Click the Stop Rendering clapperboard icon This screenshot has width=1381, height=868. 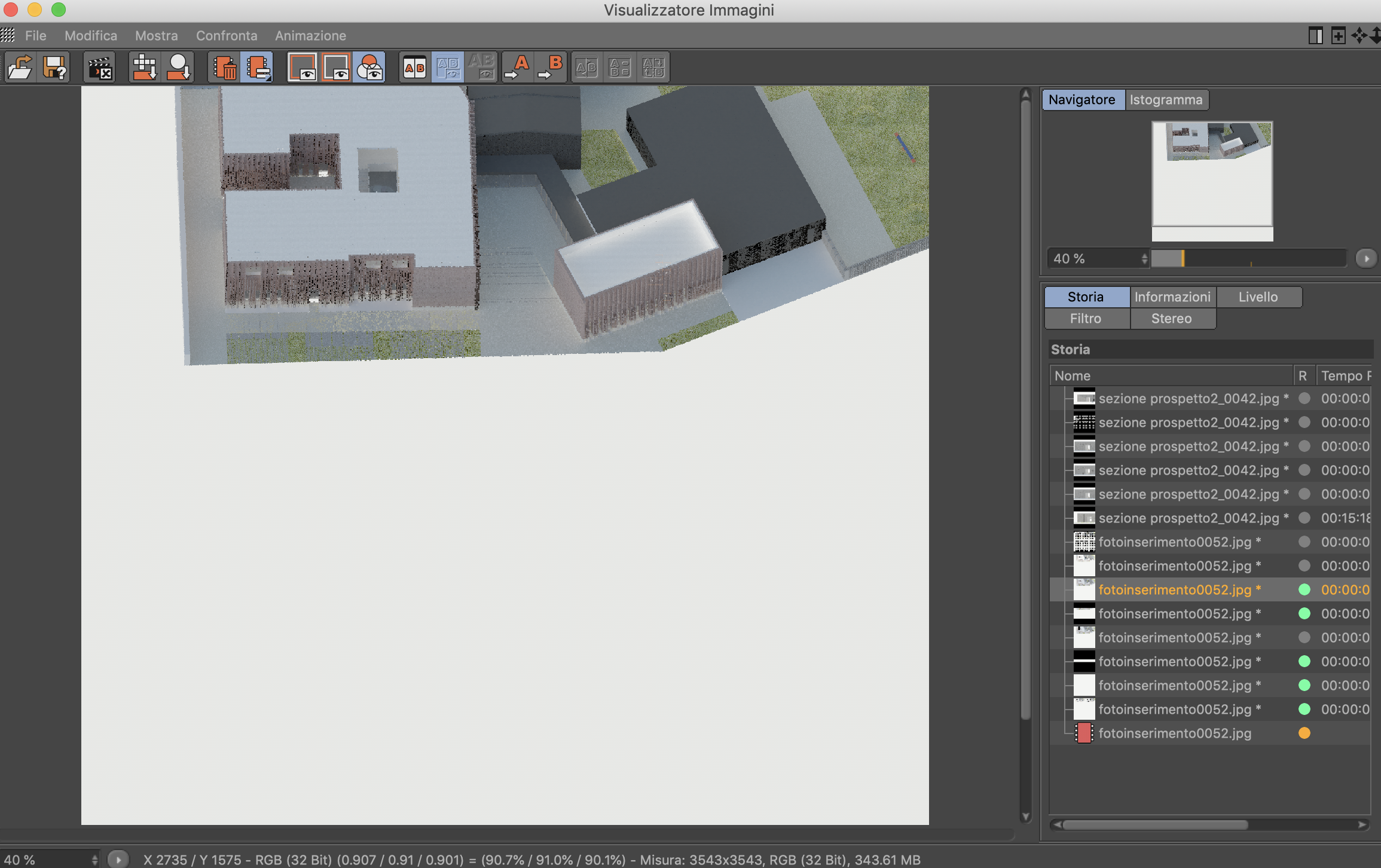[100, 67]
